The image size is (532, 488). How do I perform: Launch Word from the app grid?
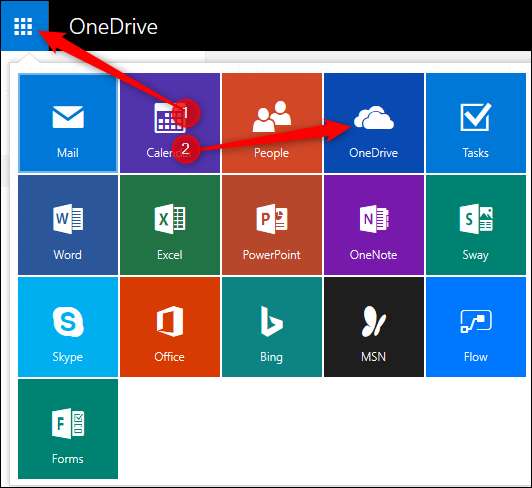(68, 225)
